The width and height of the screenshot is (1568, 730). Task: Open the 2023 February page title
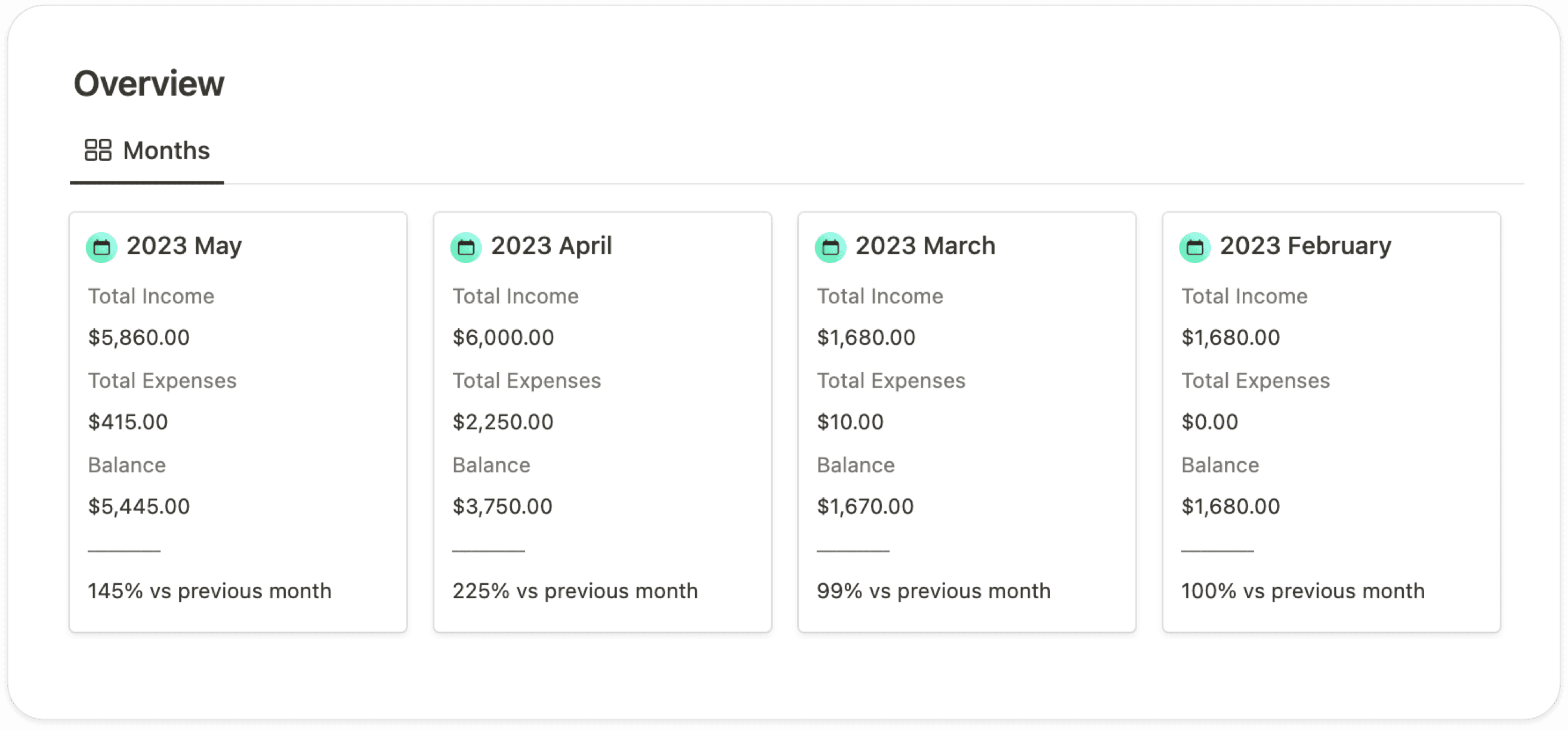coord(1305,246)
